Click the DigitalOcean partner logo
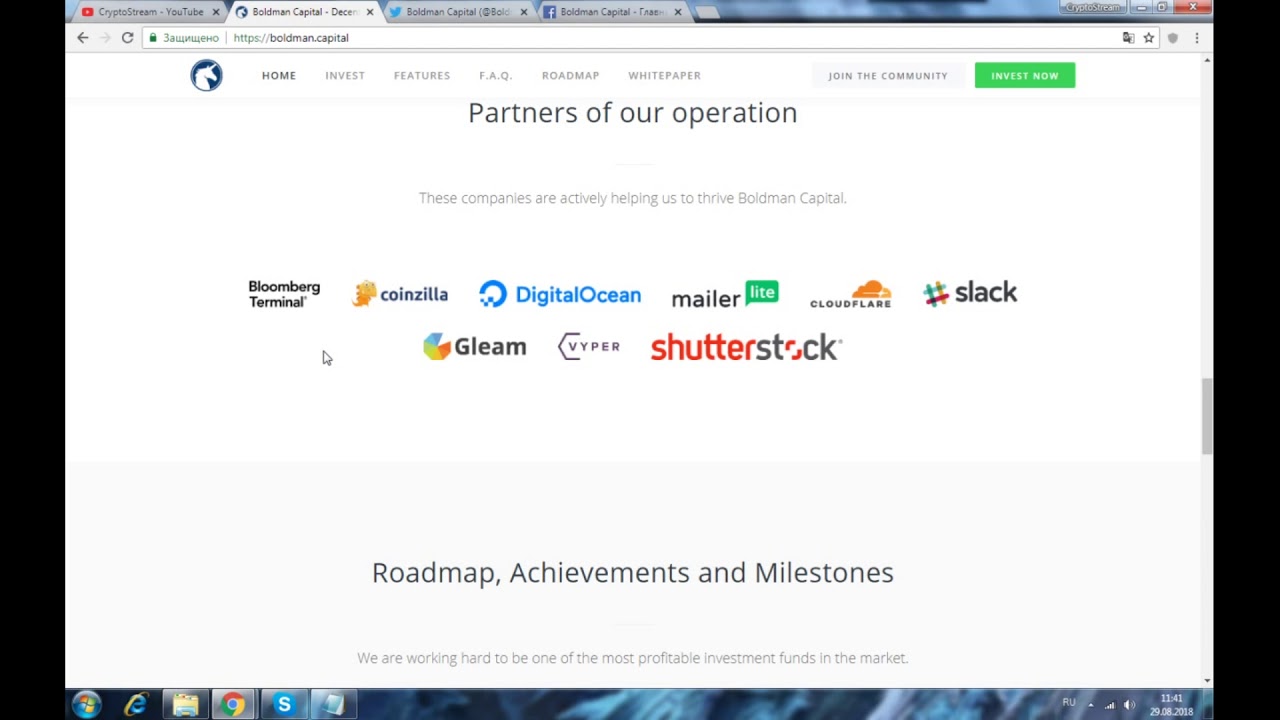This screenshot has width=1280, height=720. (x=560, y=294)
